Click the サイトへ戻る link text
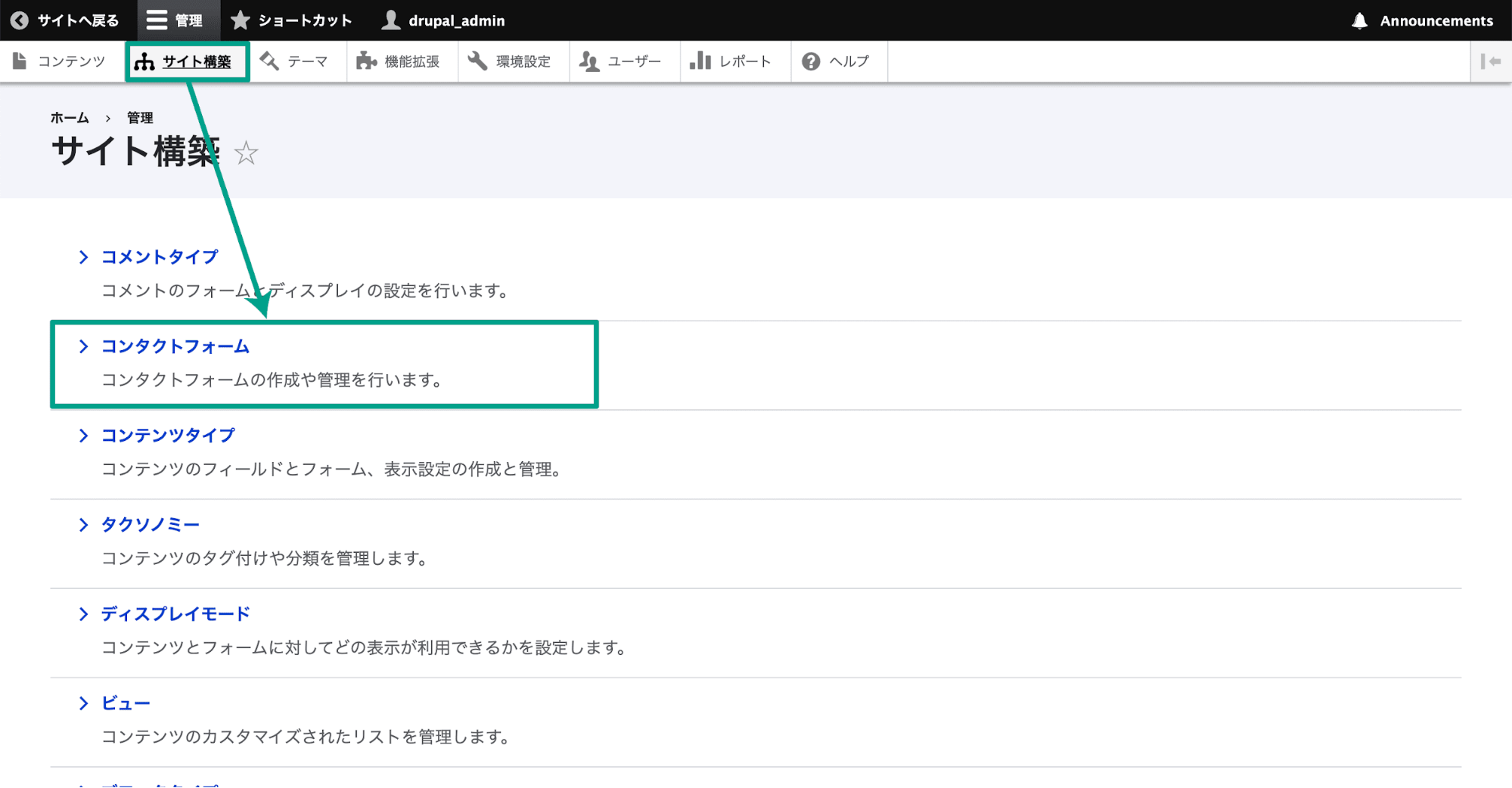 (79, 20)
